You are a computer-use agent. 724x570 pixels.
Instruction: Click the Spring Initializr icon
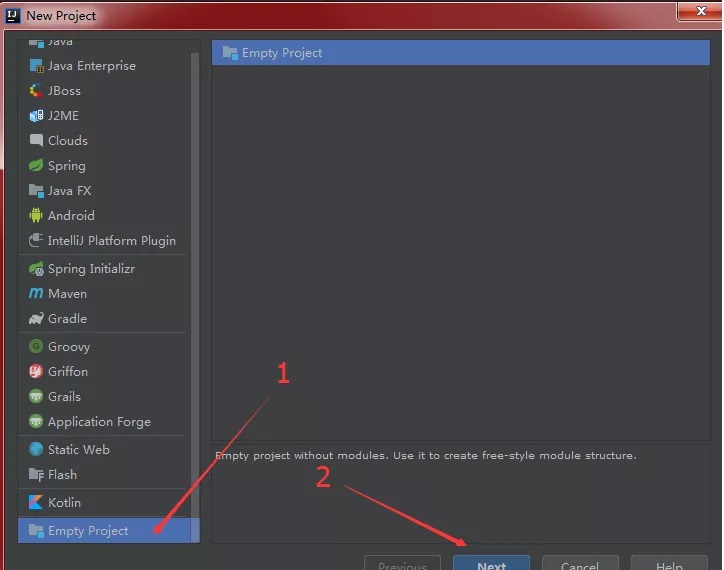(x=36, y=269)
